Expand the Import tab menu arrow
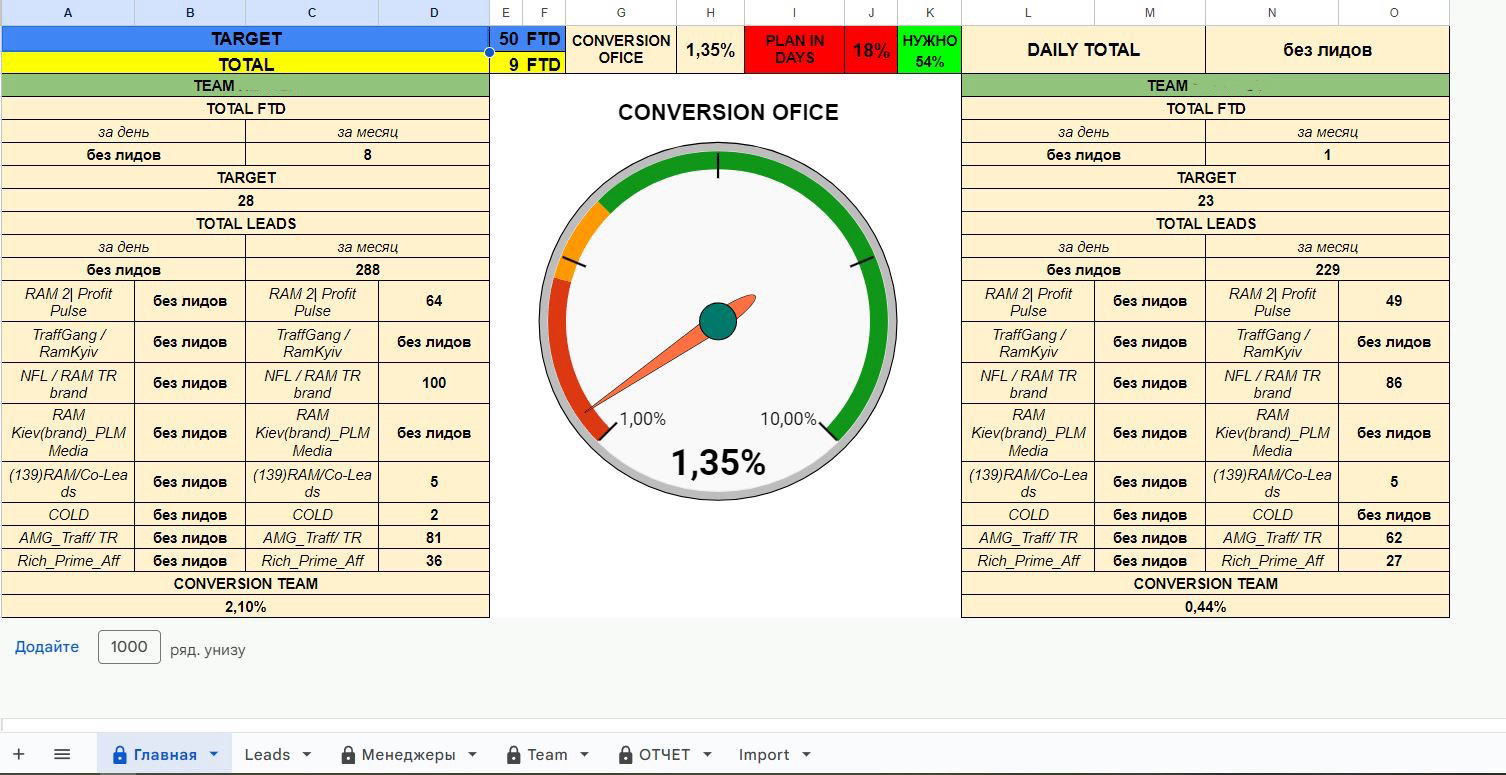This screenshot has height=775, width=1506. [x=806, y=755]
